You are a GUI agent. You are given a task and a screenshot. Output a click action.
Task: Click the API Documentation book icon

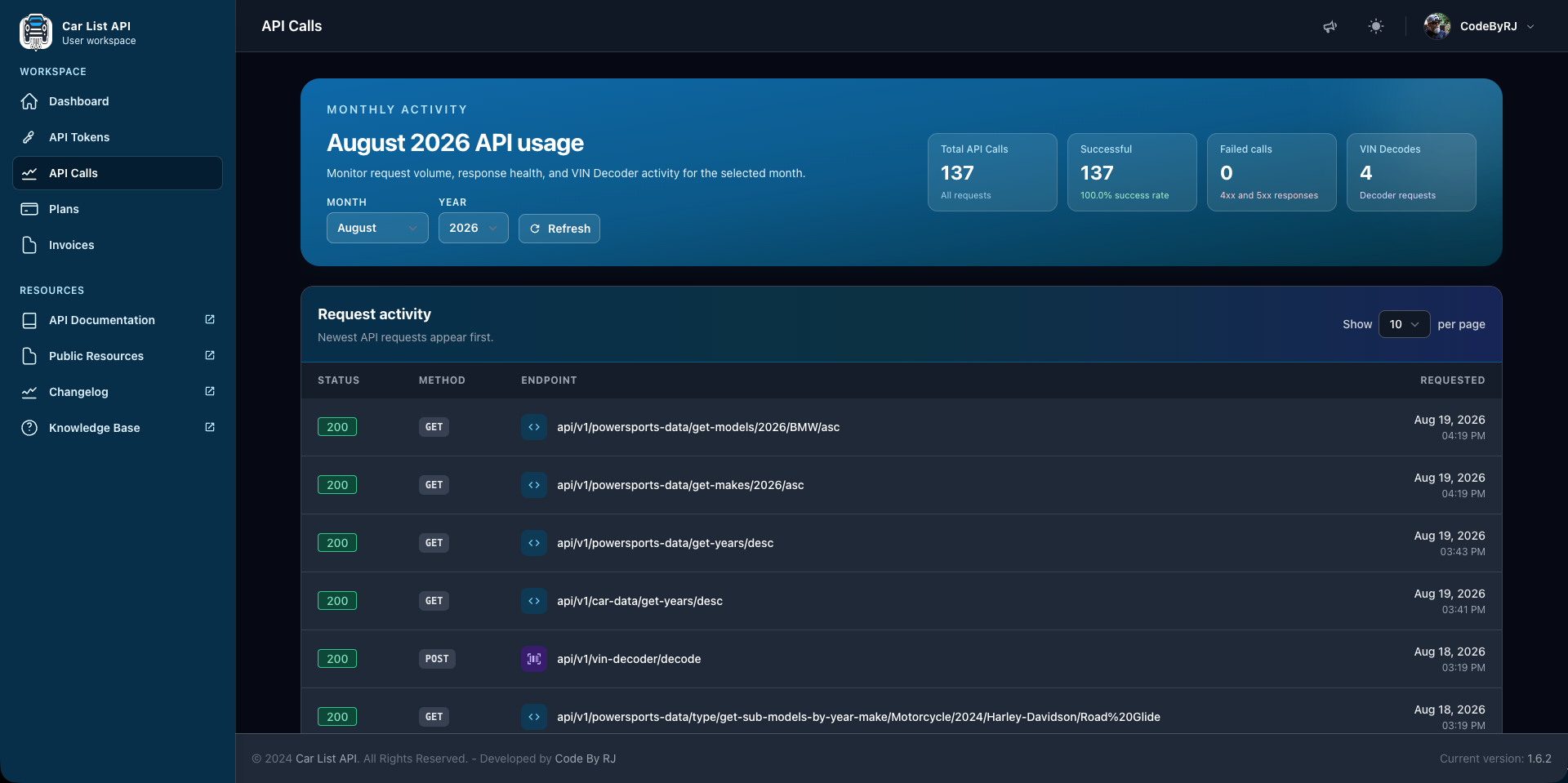tap(29, 320)
